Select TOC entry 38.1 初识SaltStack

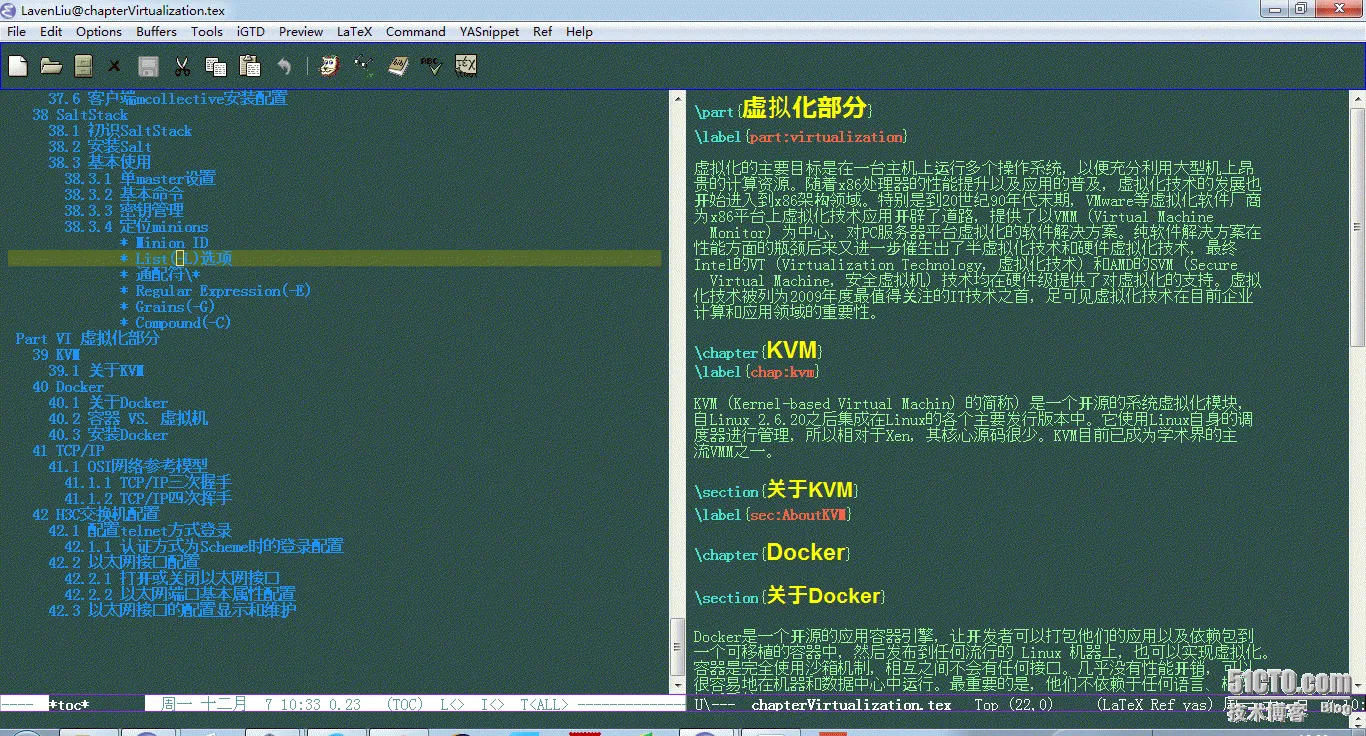pos(120,131)
